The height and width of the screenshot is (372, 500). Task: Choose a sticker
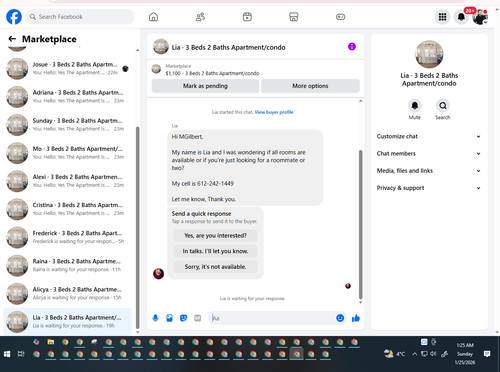point(183,318)
